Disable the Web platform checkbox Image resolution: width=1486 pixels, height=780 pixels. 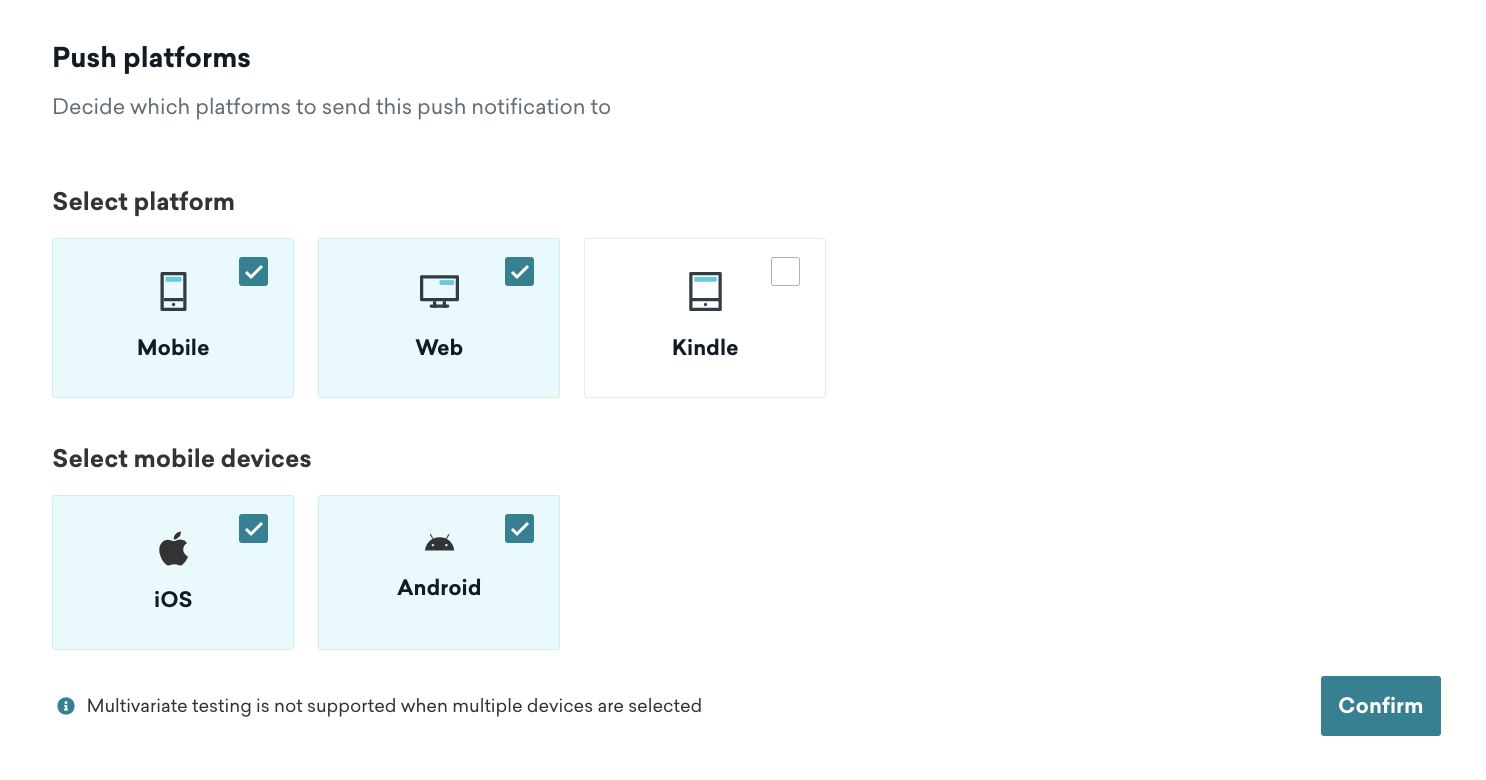519,271
